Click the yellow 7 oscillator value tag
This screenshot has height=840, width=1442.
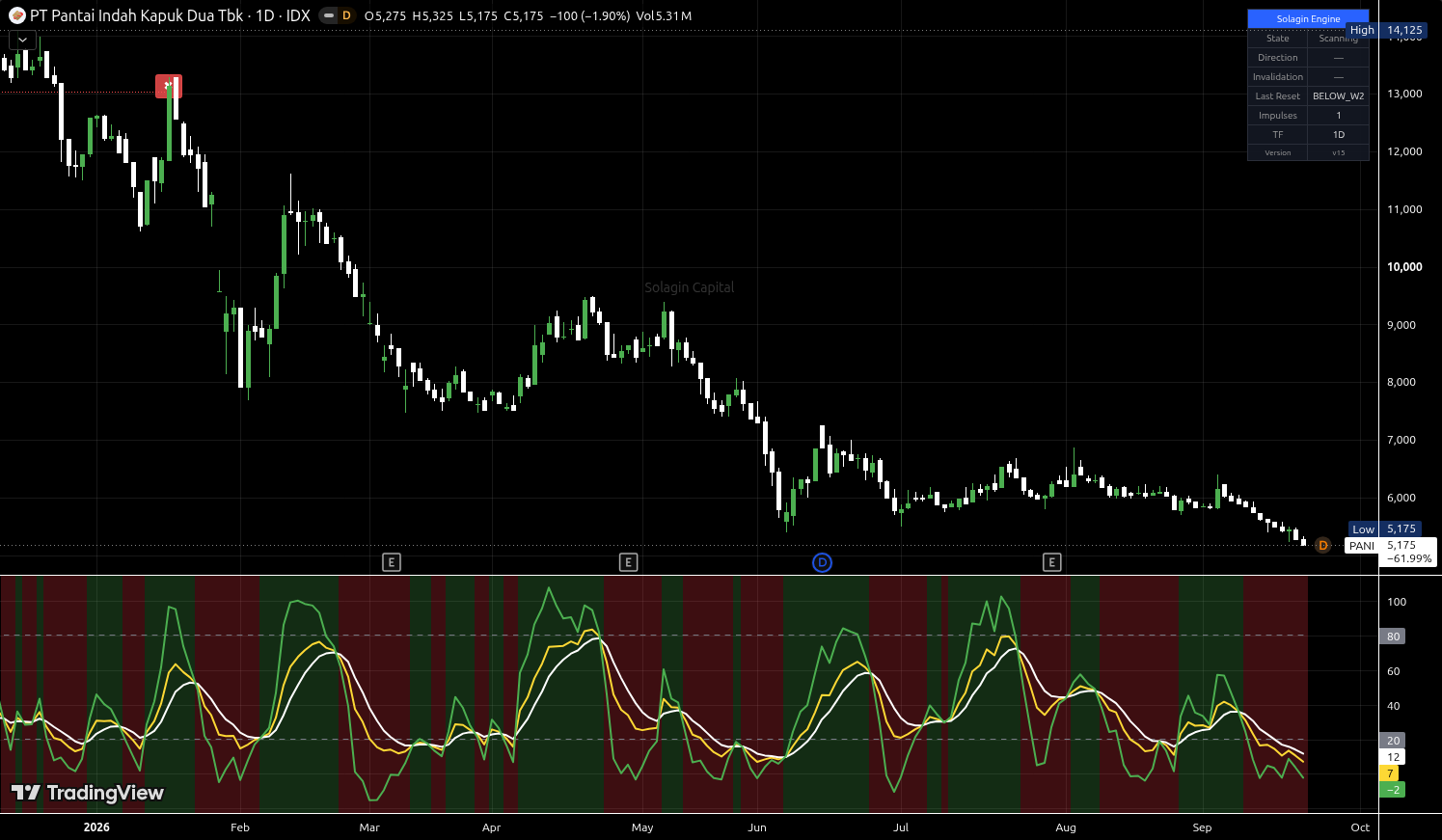point(1390,773)
